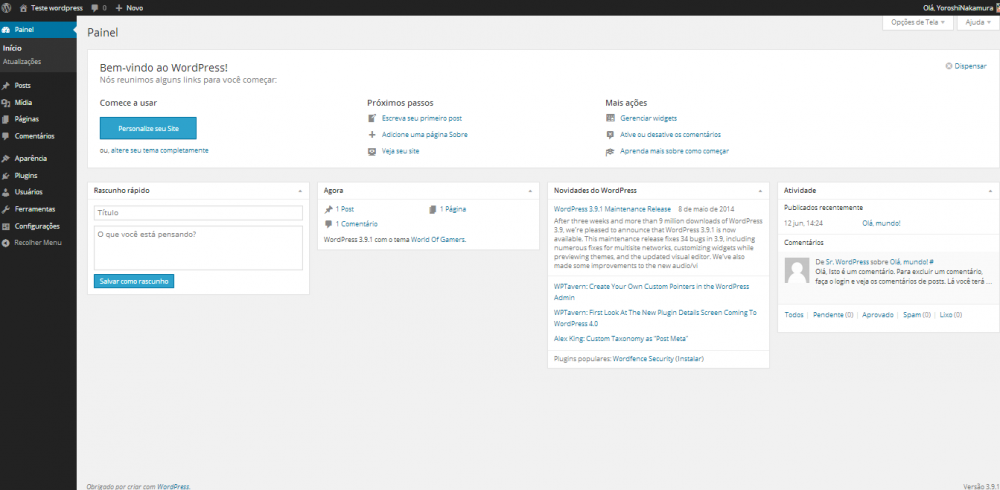The width and height of the screenshot is (1000, 490).
Task: Select the Usuários icon in sidebar
Action: pos(7,192)
